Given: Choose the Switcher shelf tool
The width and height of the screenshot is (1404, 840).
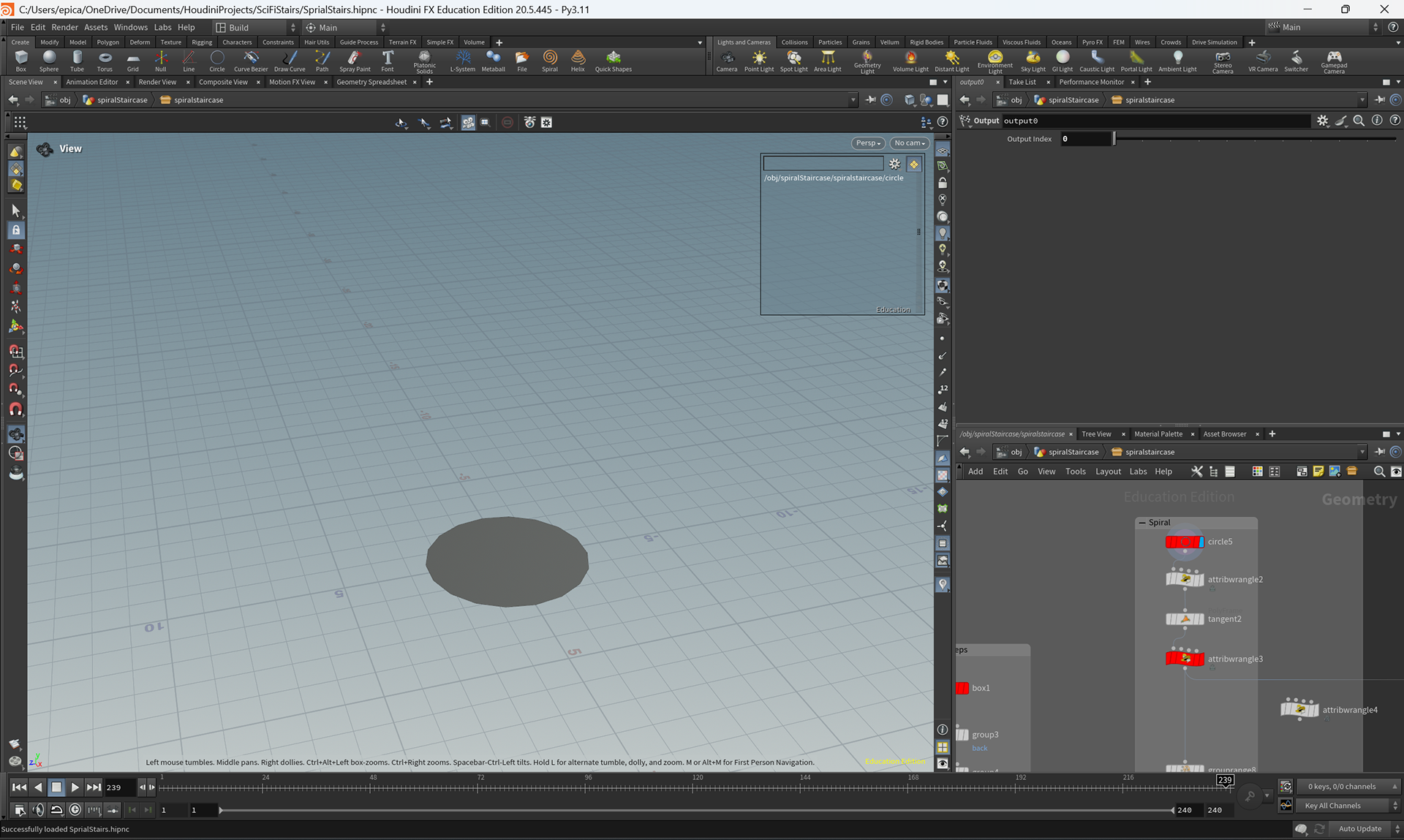Looking at the screenshot, I should click(1297, 61).
